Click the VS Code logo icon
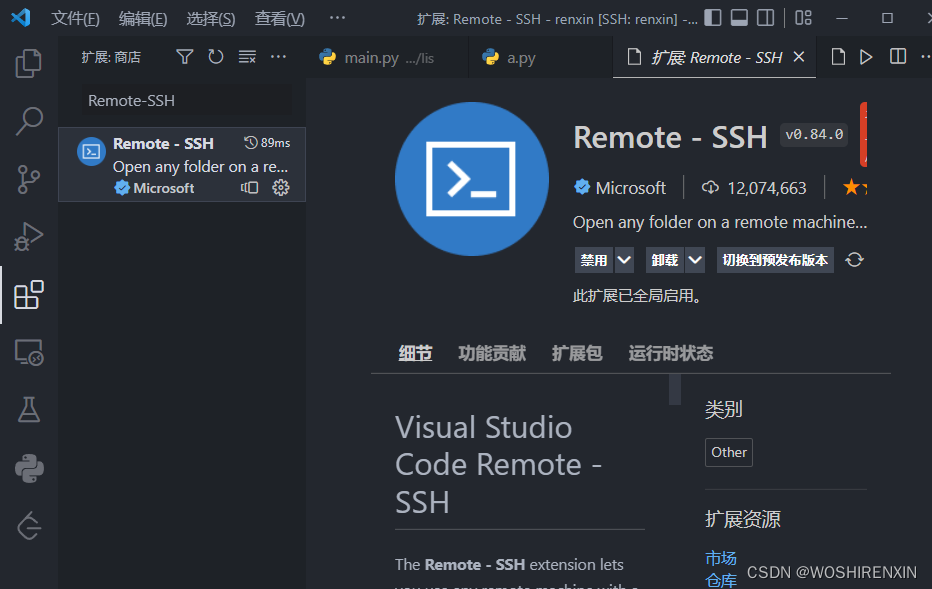The image size is (932, 589). 21,17
